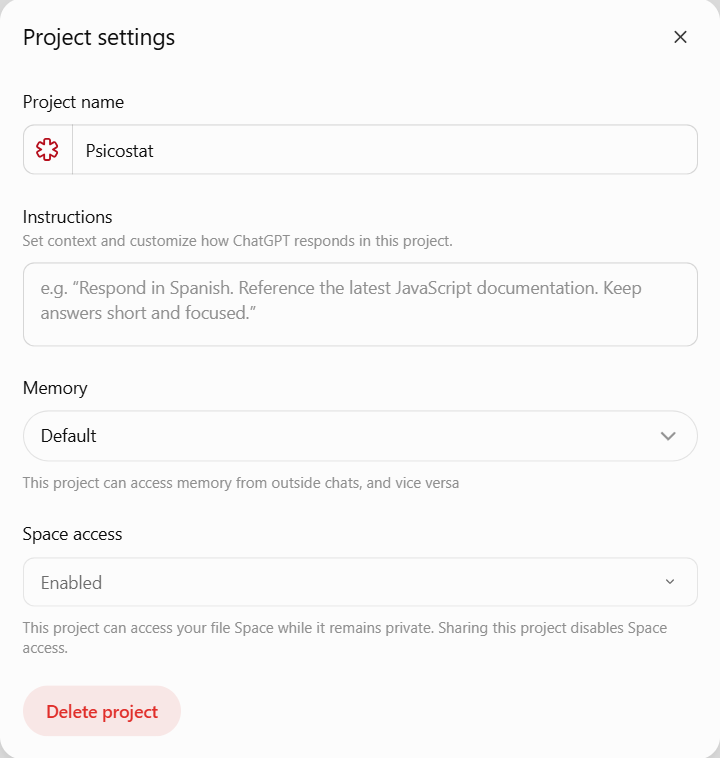Image resolution: width=720 pixels, height=758 pixels.
Task: Select the Enabled value in Space access
Action: pyautogui.click(x=72, y=583)
